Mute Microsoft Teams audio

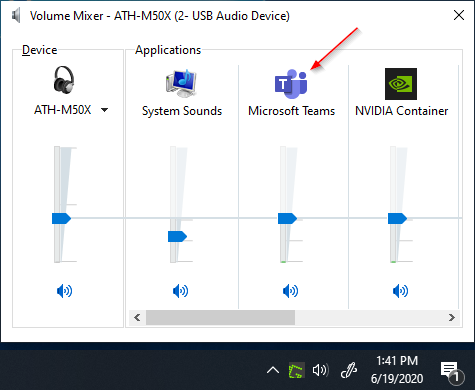(x=290, y=291)
